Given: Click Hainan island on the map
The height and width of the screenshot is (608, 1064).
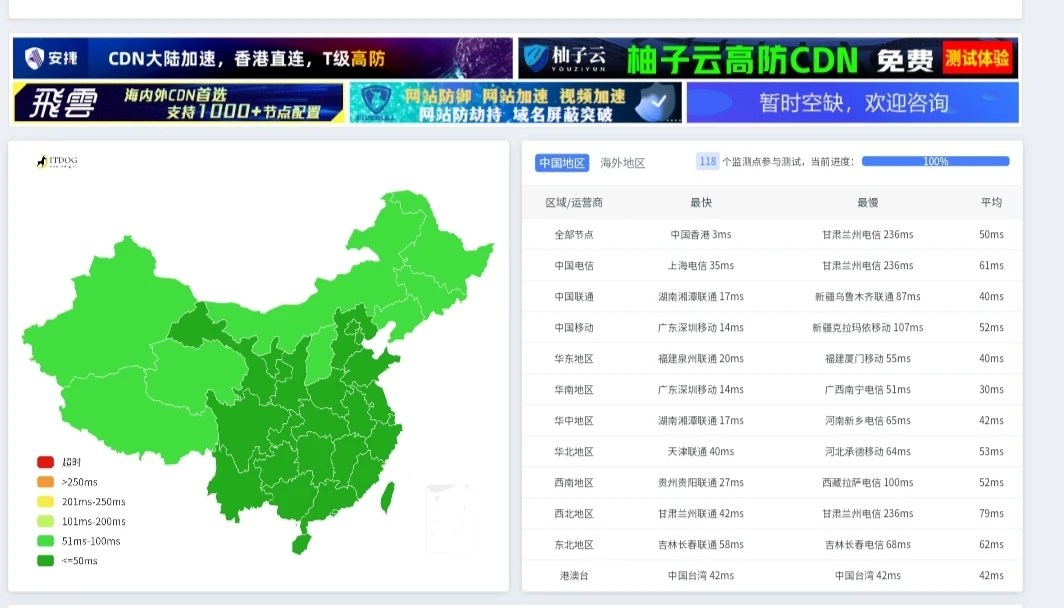Looking at the screenshot, I should click(301, 542).
